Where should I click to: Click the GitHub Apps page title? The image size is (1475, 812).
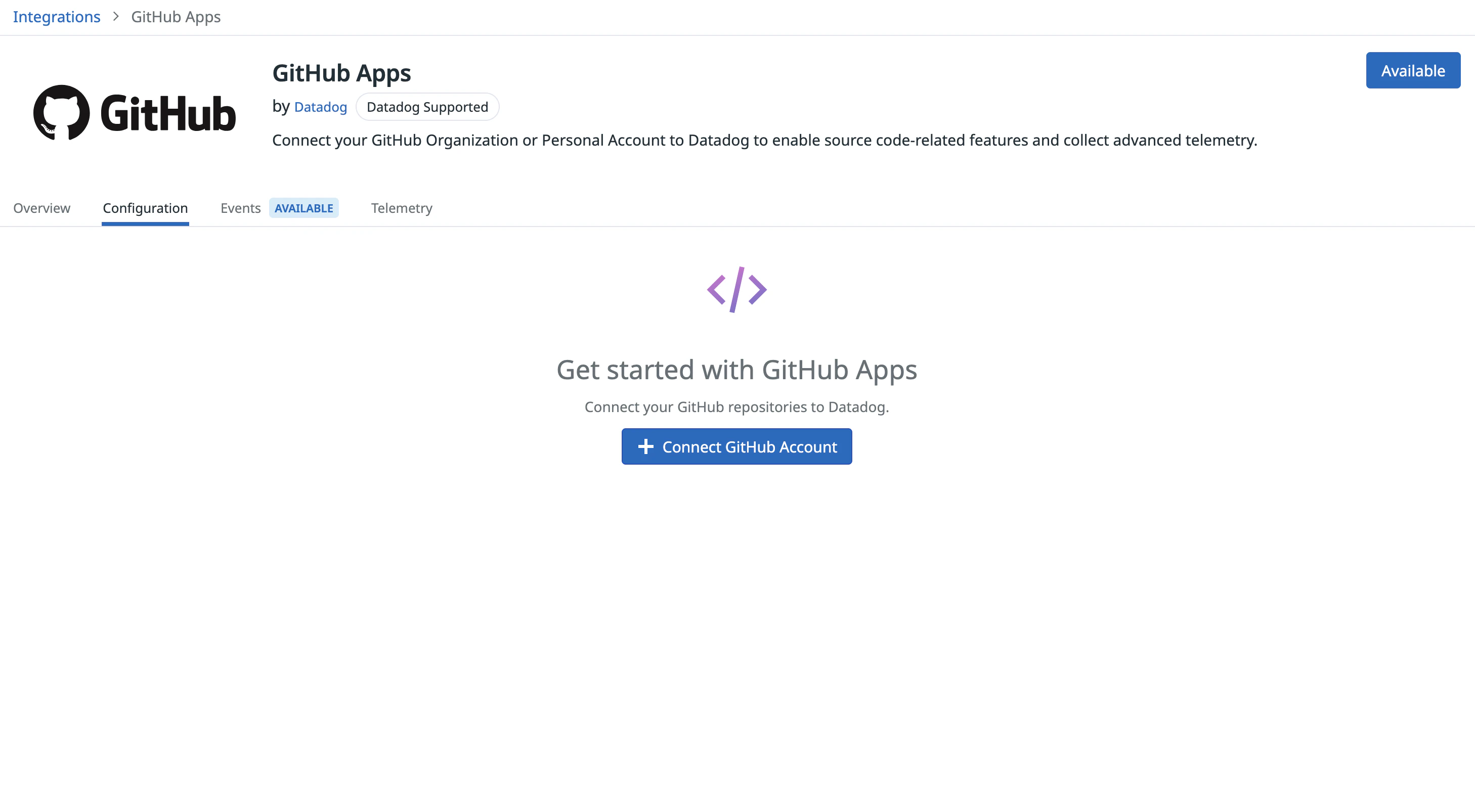(342, 74)
